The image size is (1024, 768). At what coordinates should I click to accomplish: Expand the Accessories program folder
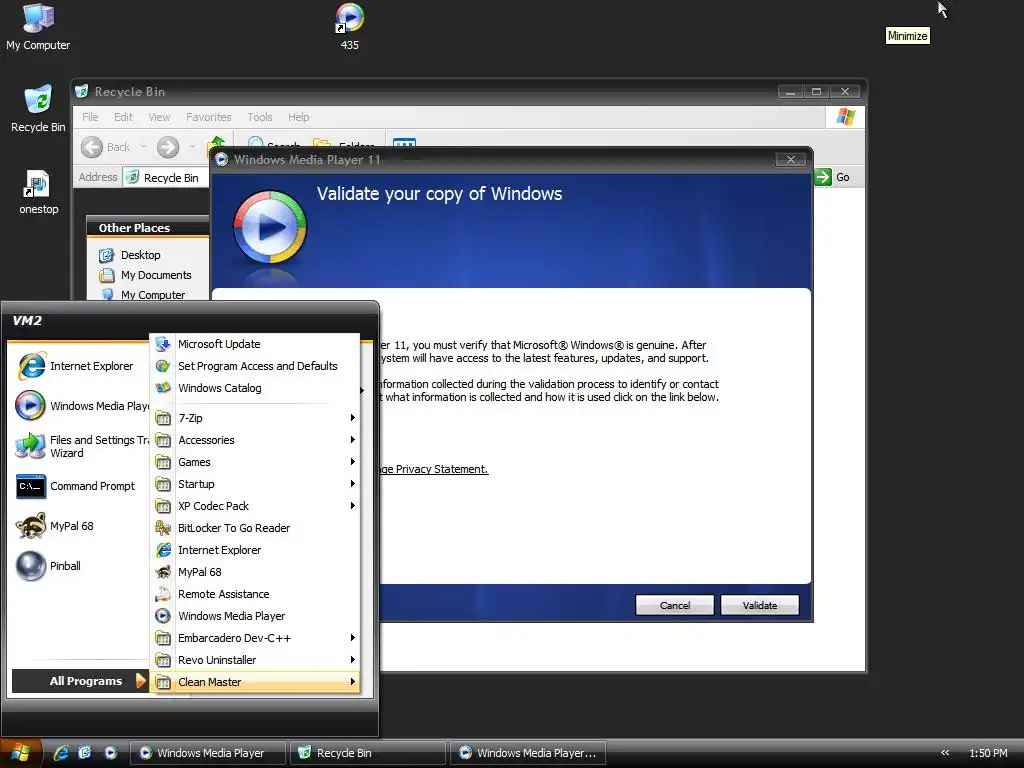coord(255,440)
